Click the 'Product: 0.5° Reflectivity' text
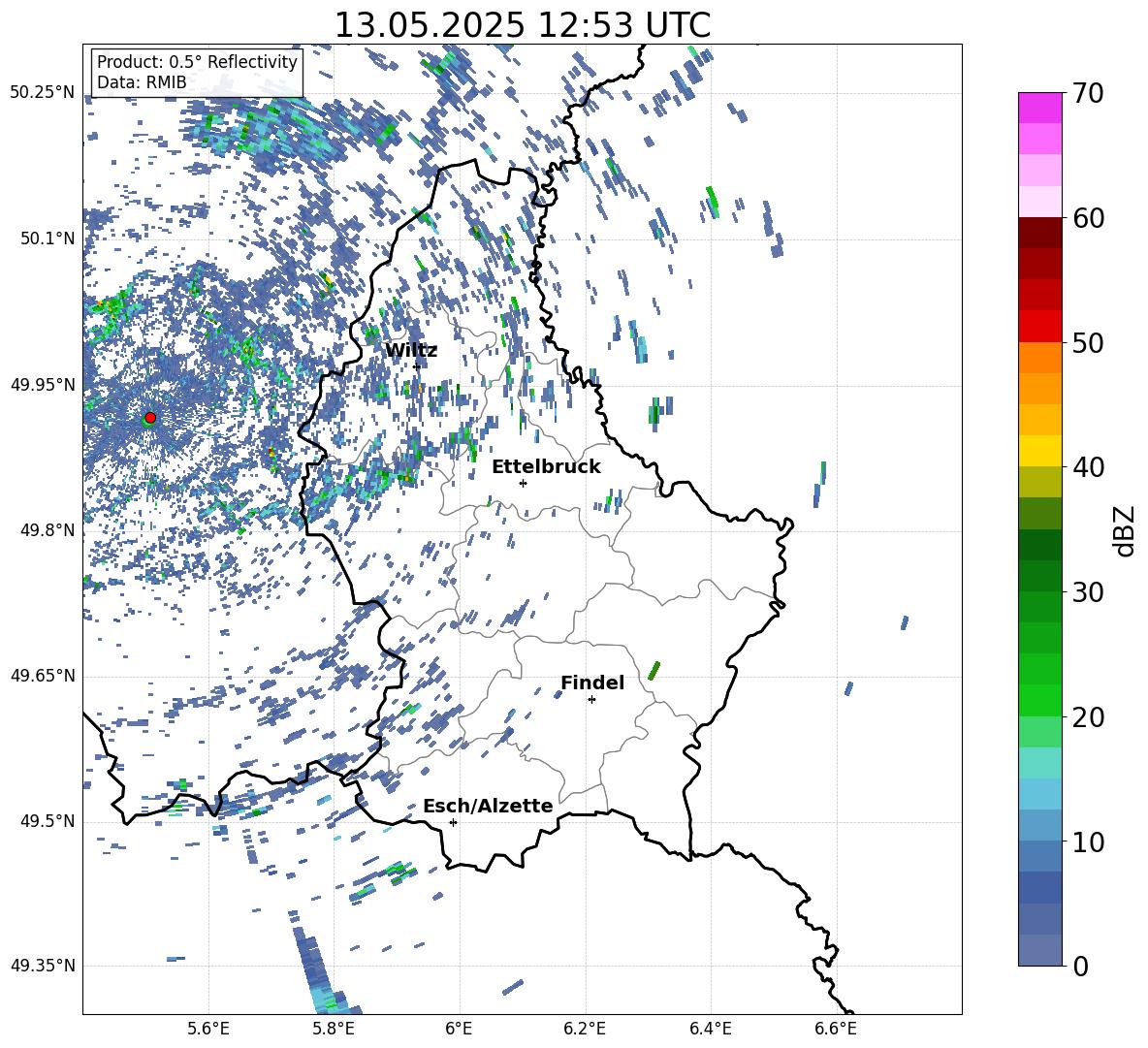The image size is (1148, 1048). point(197,62)
